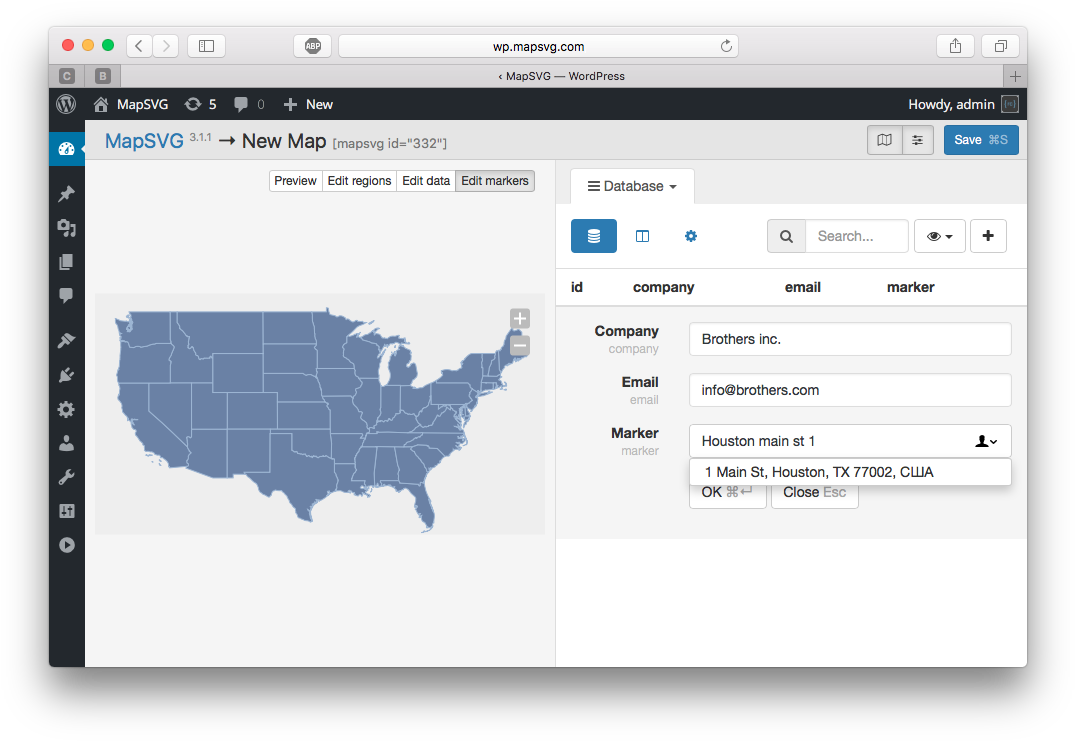Add a new database record with plus

(x=988, y=236)
